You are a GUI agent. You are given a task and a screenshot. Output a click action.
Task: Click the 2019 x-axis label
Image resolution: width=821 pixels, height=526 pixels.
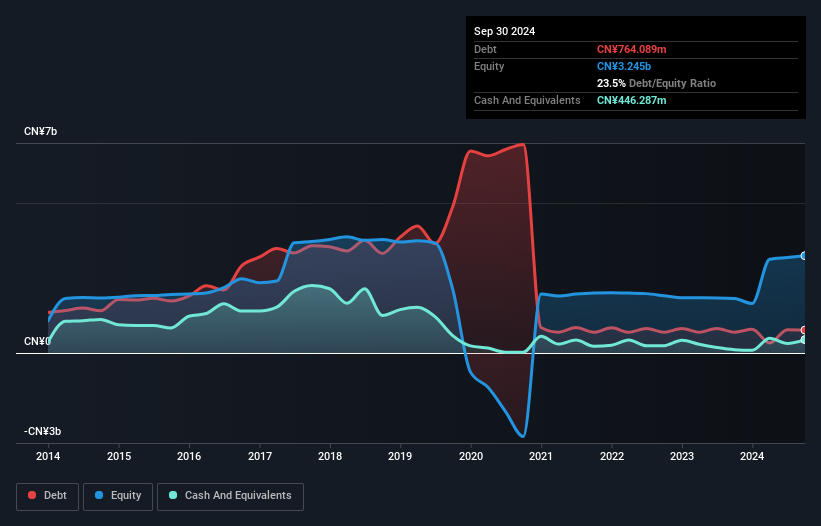pyautogui.click(x=400, y=456)
